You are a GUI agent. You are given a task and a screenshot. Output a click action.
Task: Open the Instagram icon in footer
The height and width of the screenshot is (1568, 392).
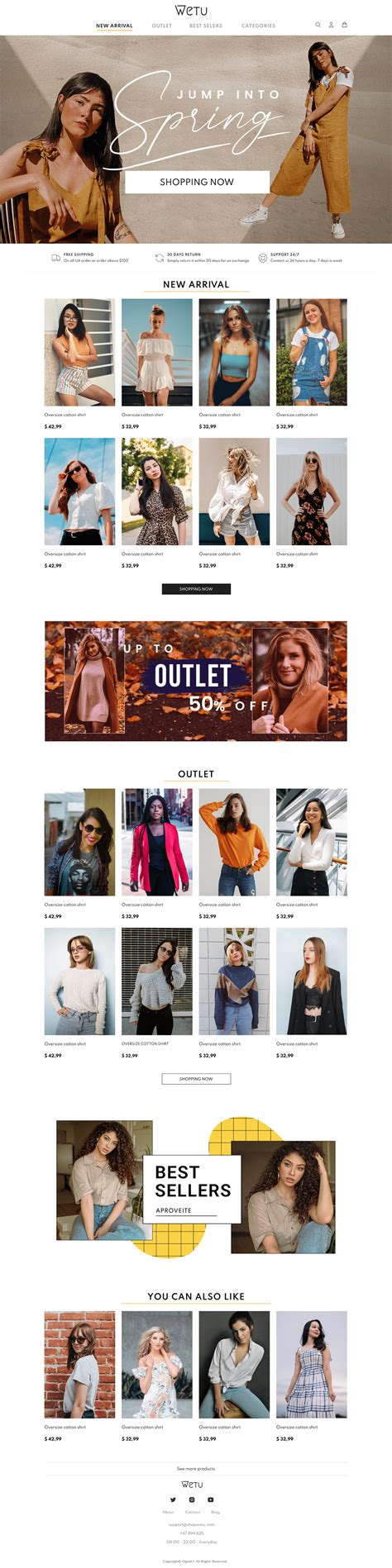coord(192,1499)
